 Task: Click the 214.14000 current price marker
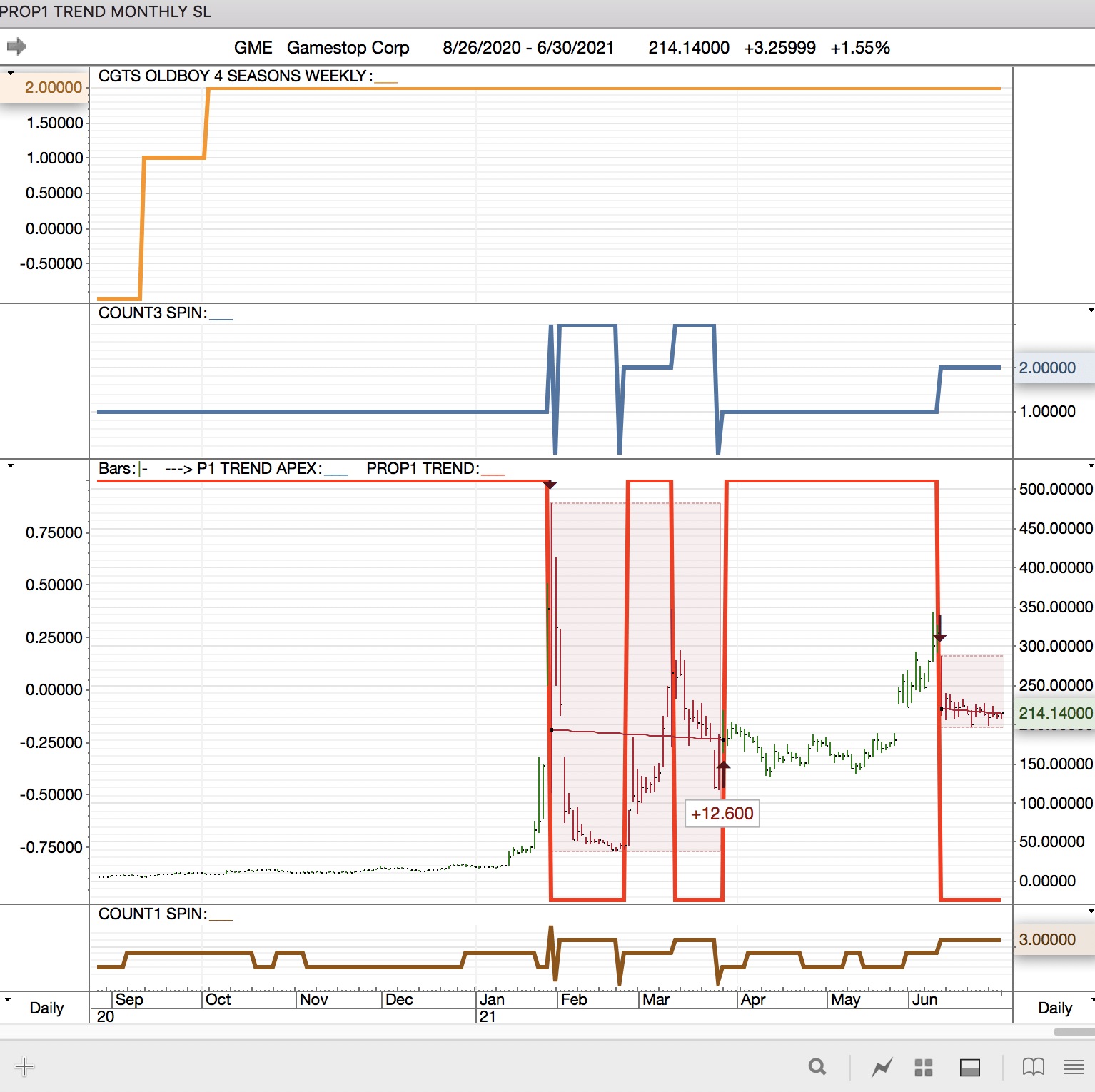point(1055,713)
